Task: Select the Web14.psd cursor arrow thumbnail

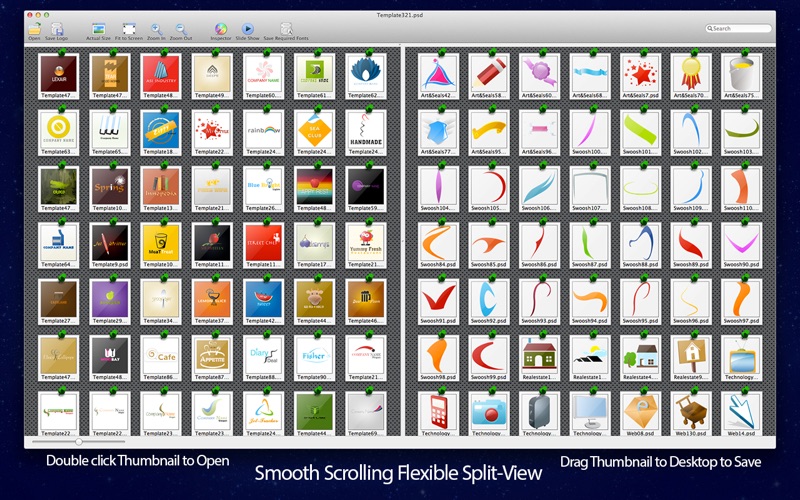Action: (741, 414)
